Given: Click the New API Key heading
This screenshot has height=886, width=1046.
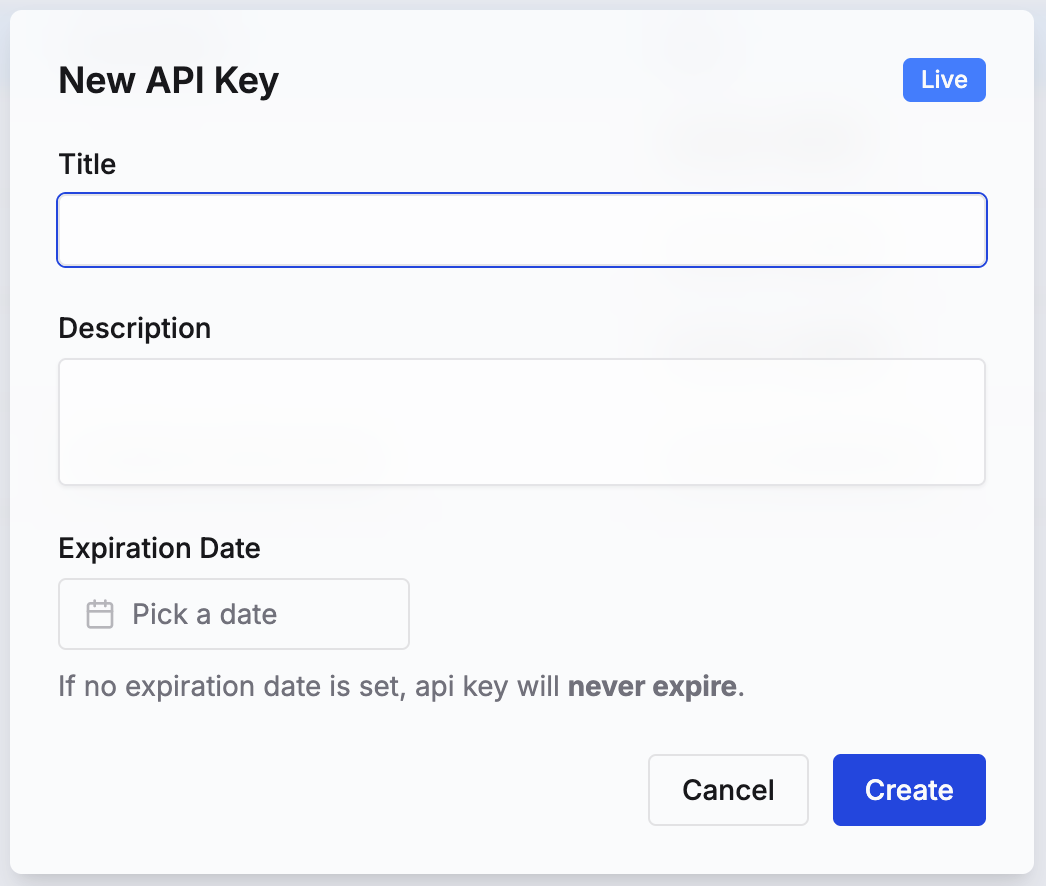Looking at the screenshot, I should point(168,80).
